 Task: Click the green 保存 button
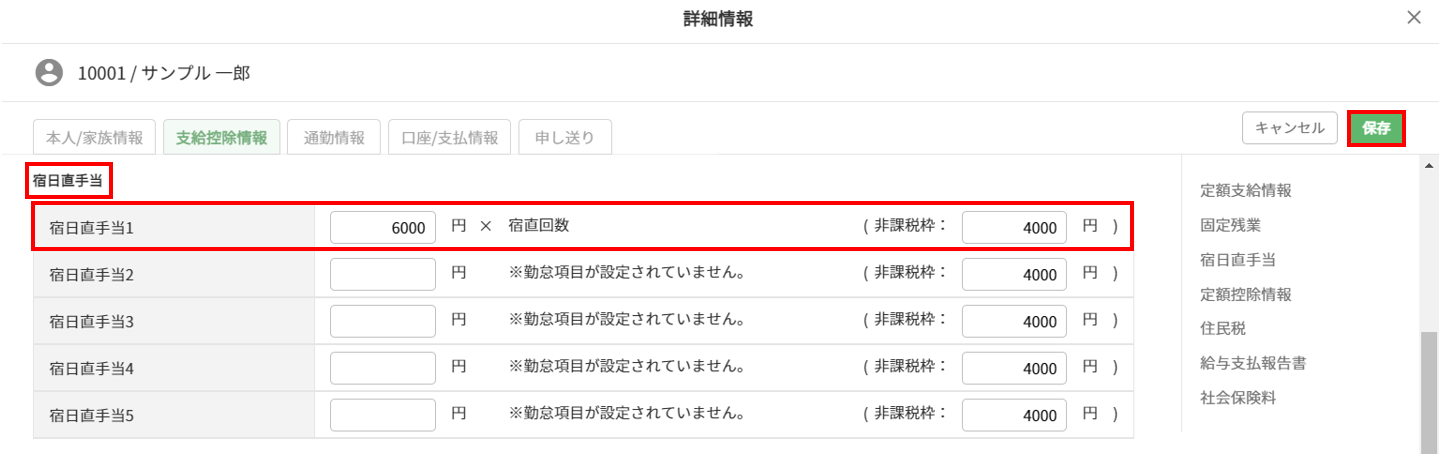click(x=1376, y=128)
